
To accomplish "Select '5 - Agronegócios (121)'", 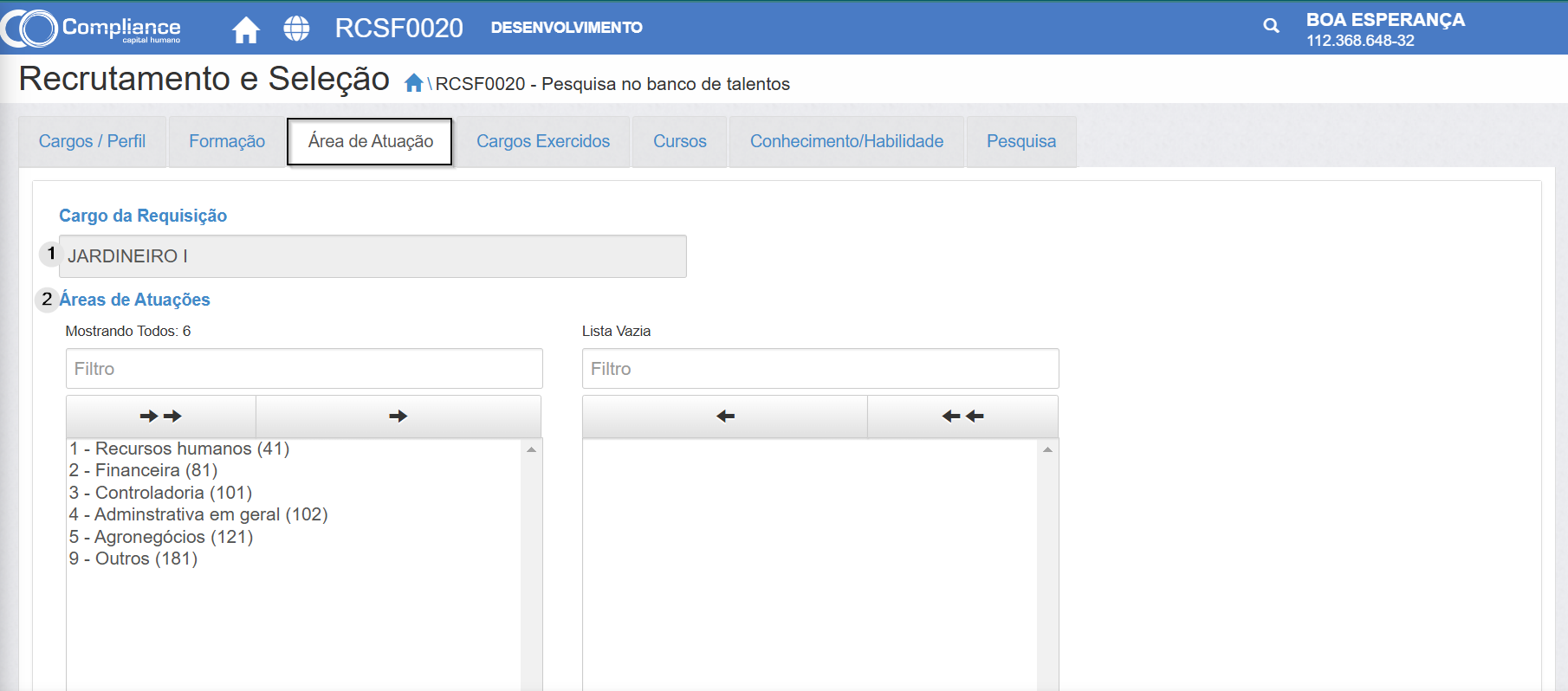I will [x=161, y=537].
